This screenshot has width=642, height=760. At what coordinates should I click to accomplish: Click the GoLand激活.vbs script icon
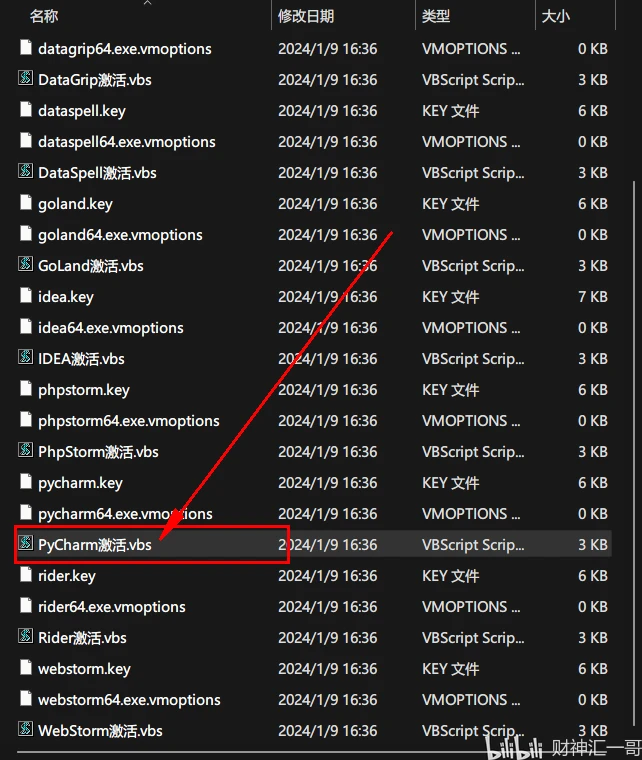26,265
